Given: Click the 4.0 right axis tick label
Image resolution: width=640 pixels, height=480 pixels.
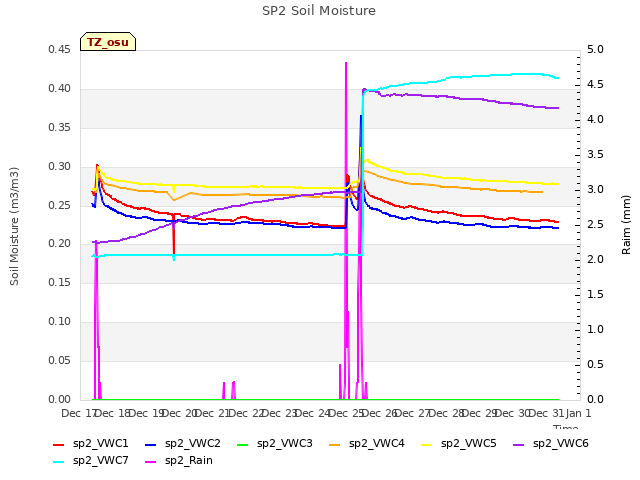Looking at the screenshot, I should (595, 120).
